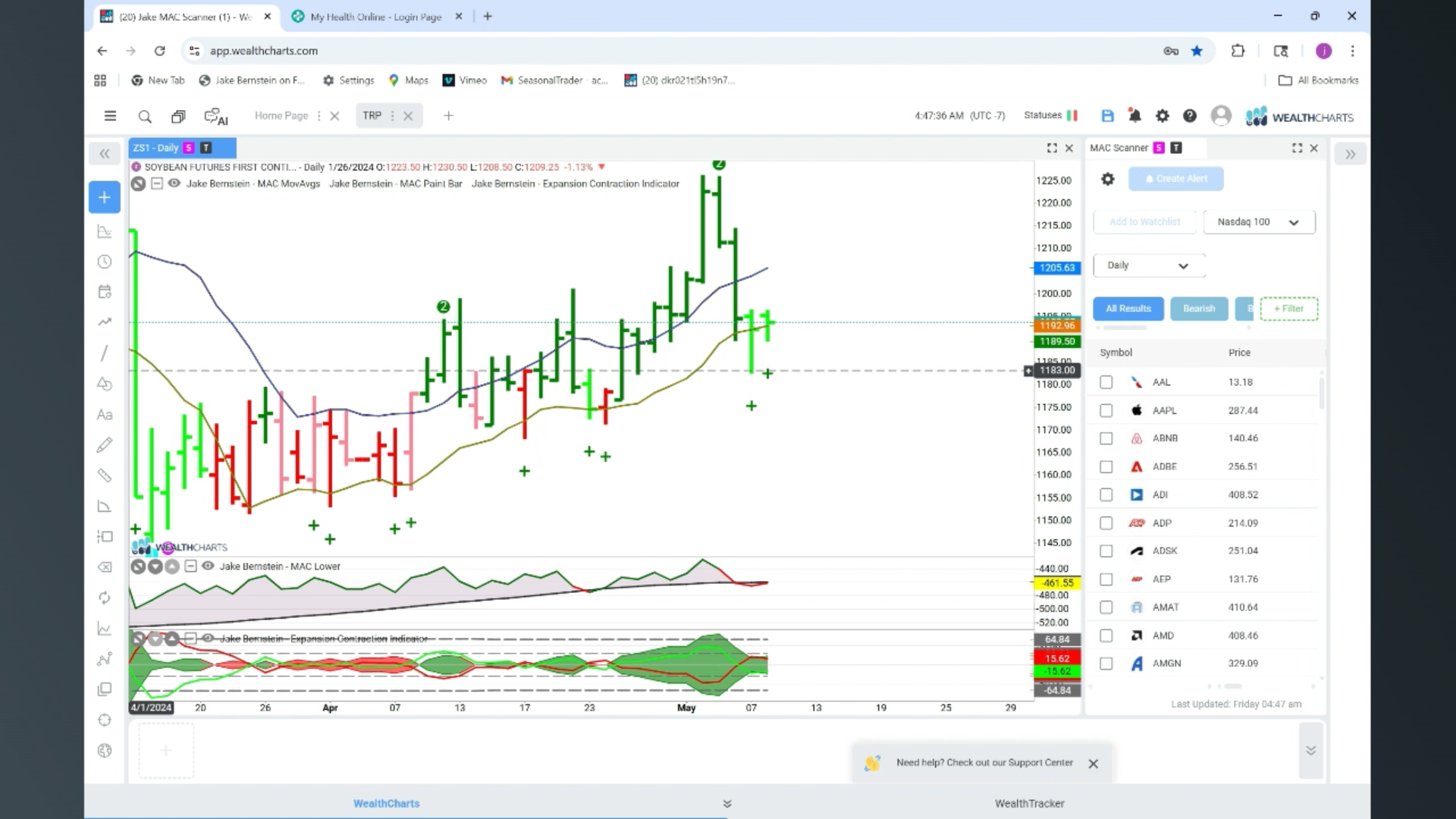Click the 1183.00 price line marker

click(x=1056, y=370)
